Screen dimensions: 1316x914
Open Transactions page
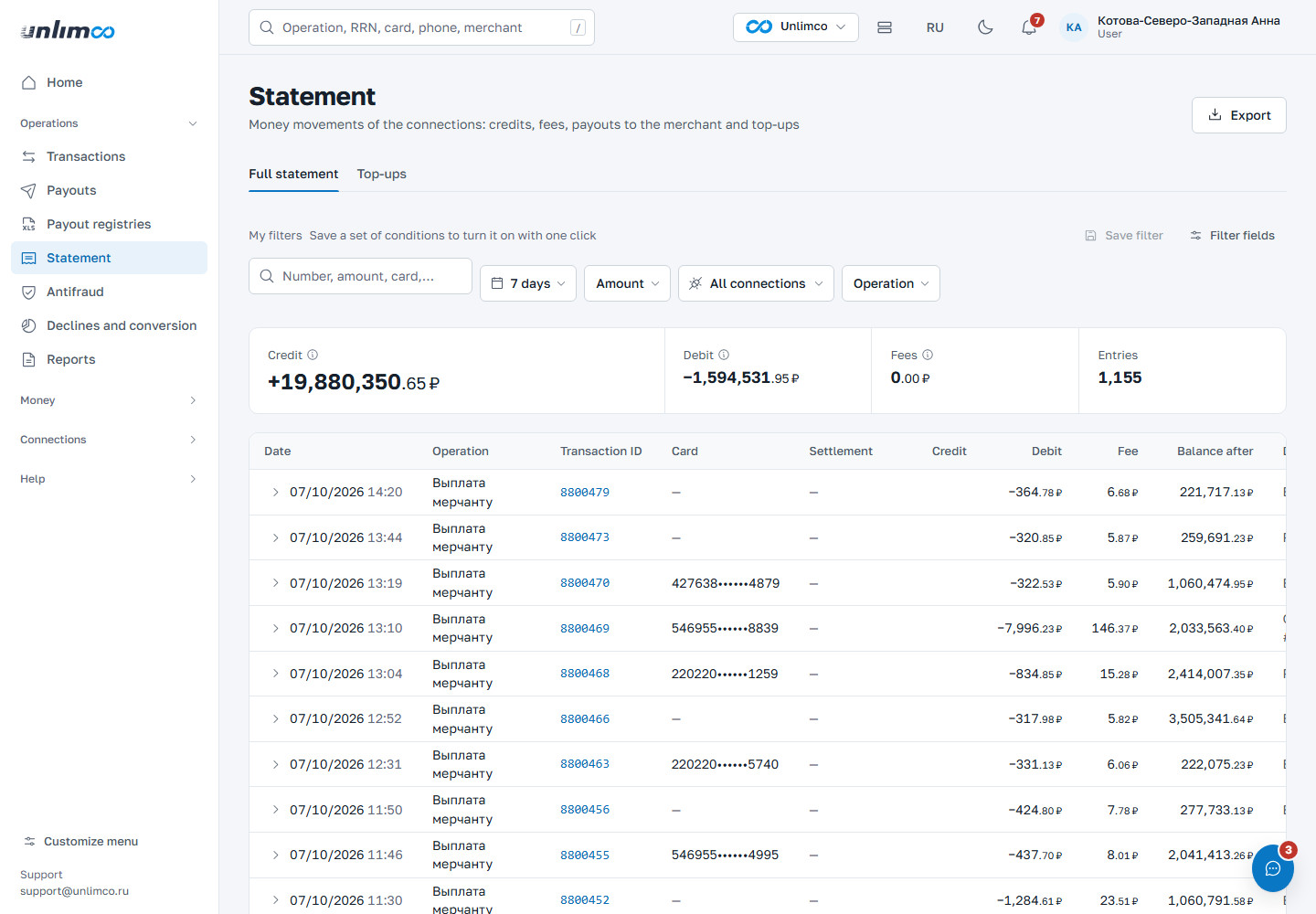coord(109,156)
